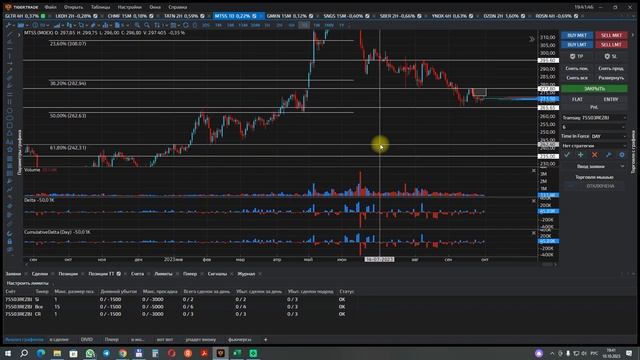Click the zoom magnifier icon in chart toolbar

coord(138,25)
